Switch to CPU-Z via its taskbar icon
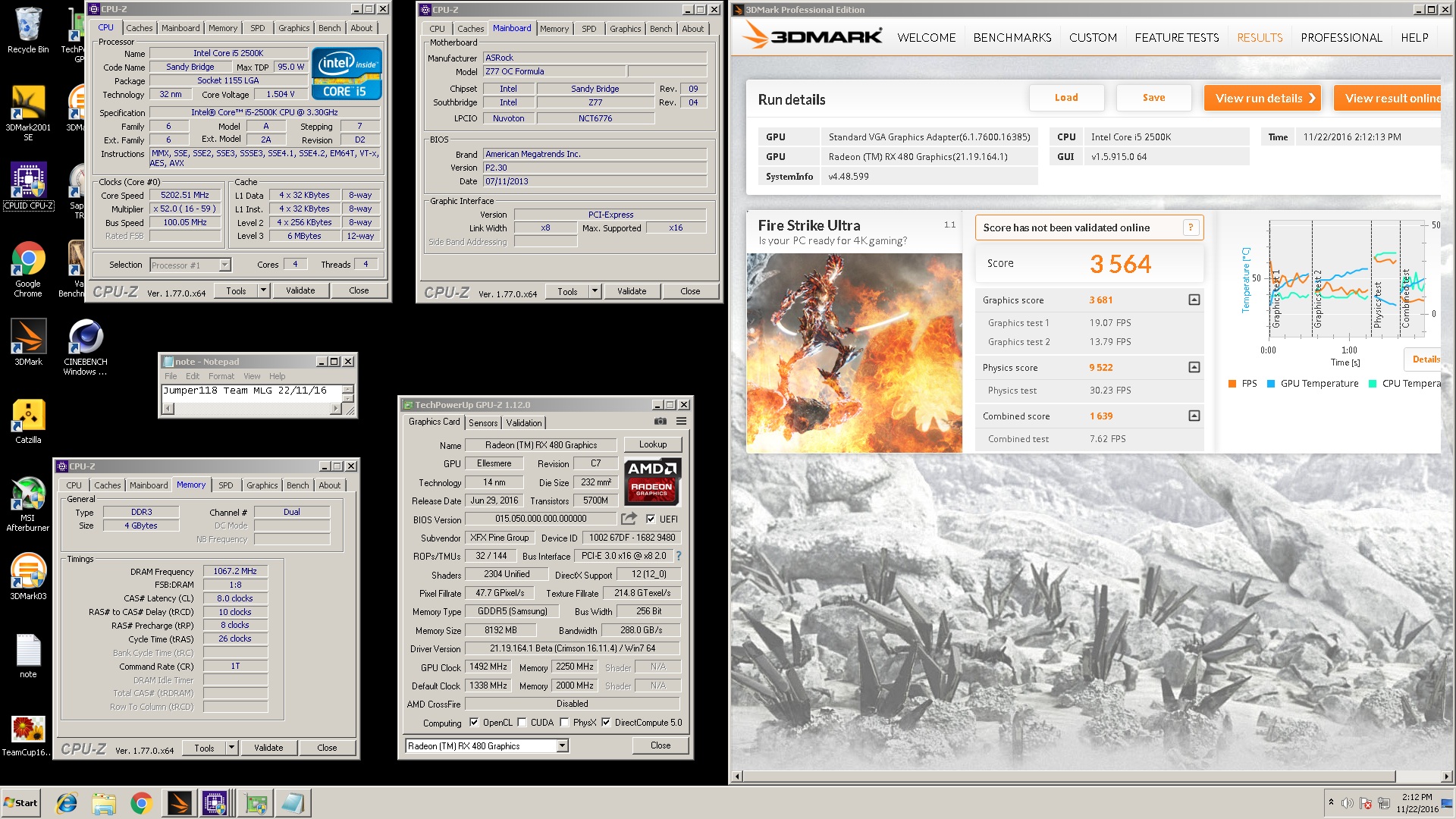This screenshot has height=819, width=1456. [215, 803]
